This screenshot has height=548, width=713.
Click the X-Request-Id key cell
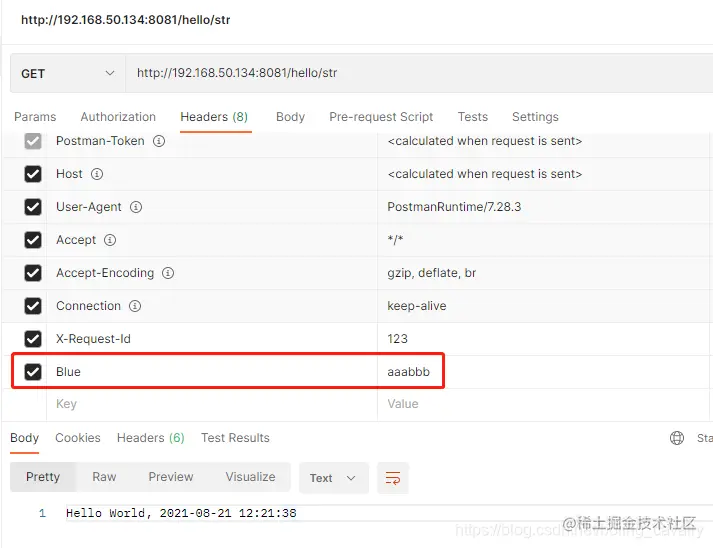212,339
